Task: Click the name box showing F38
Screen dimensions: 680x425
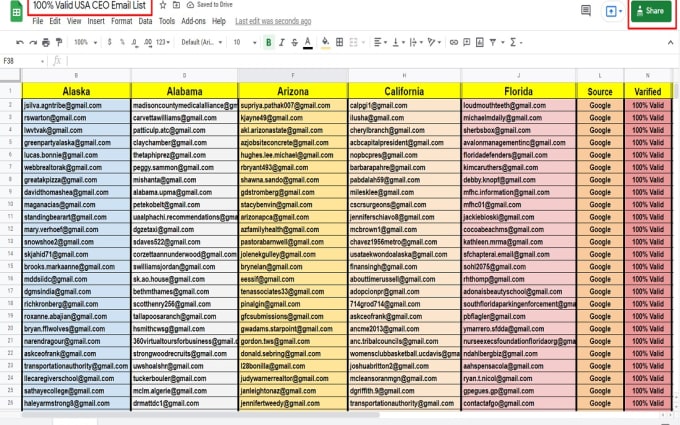Action: (x=24, y=61)
